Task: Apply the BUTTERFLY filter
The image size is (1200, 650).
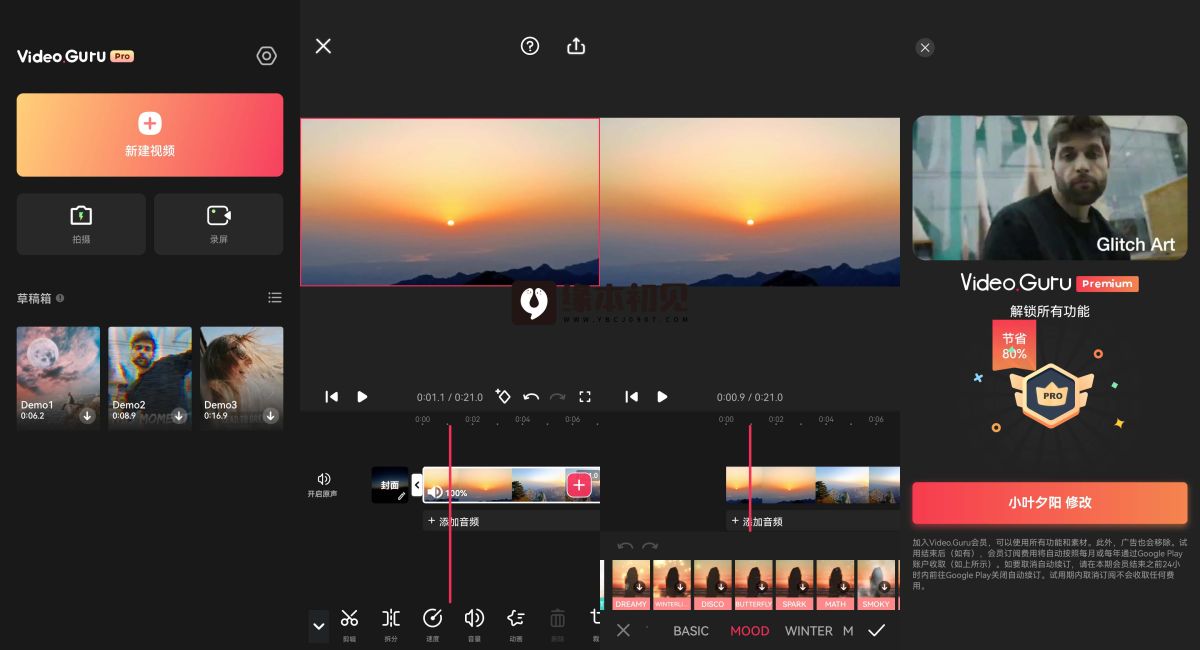Action: coord(754,584)
